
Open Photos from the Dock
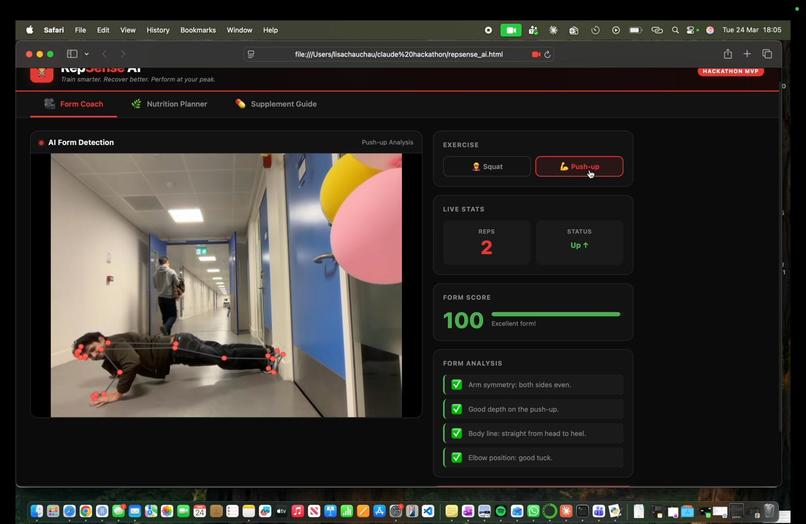pos(167,511)
